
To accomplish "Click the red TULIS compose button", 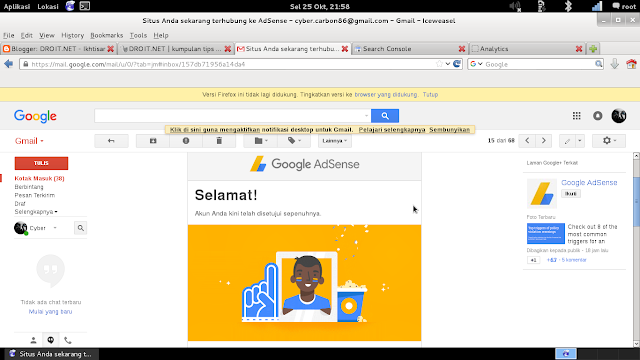I will [41, 163].
